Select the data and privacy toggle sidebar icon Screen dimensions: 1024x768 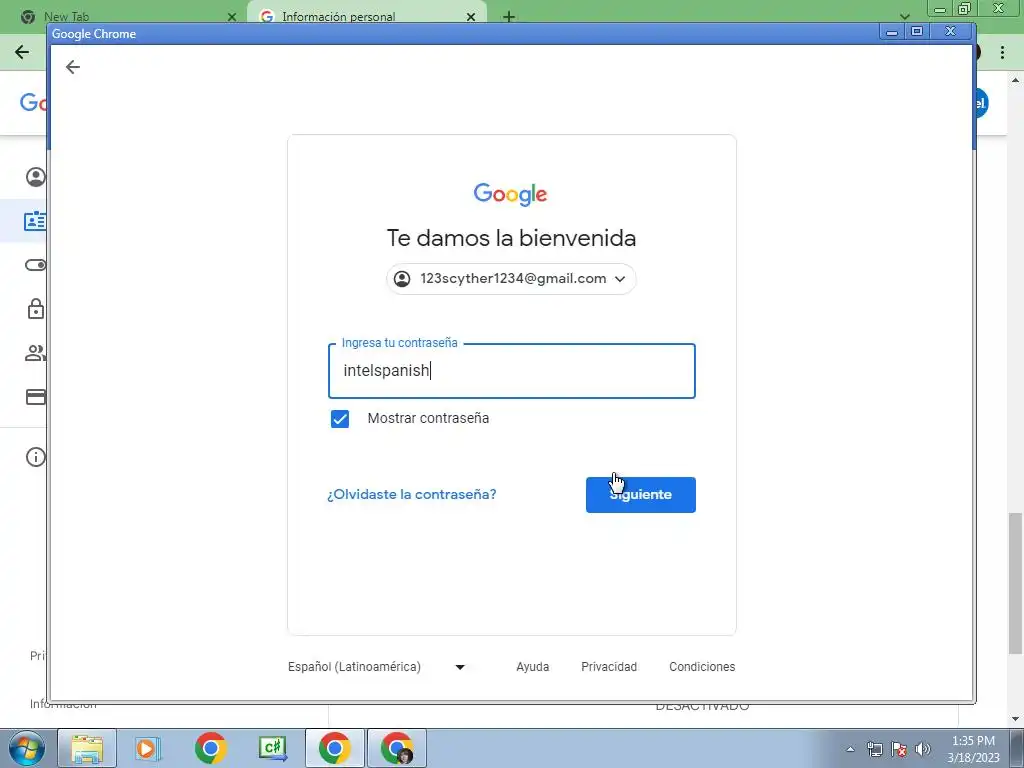click(35, 265)
